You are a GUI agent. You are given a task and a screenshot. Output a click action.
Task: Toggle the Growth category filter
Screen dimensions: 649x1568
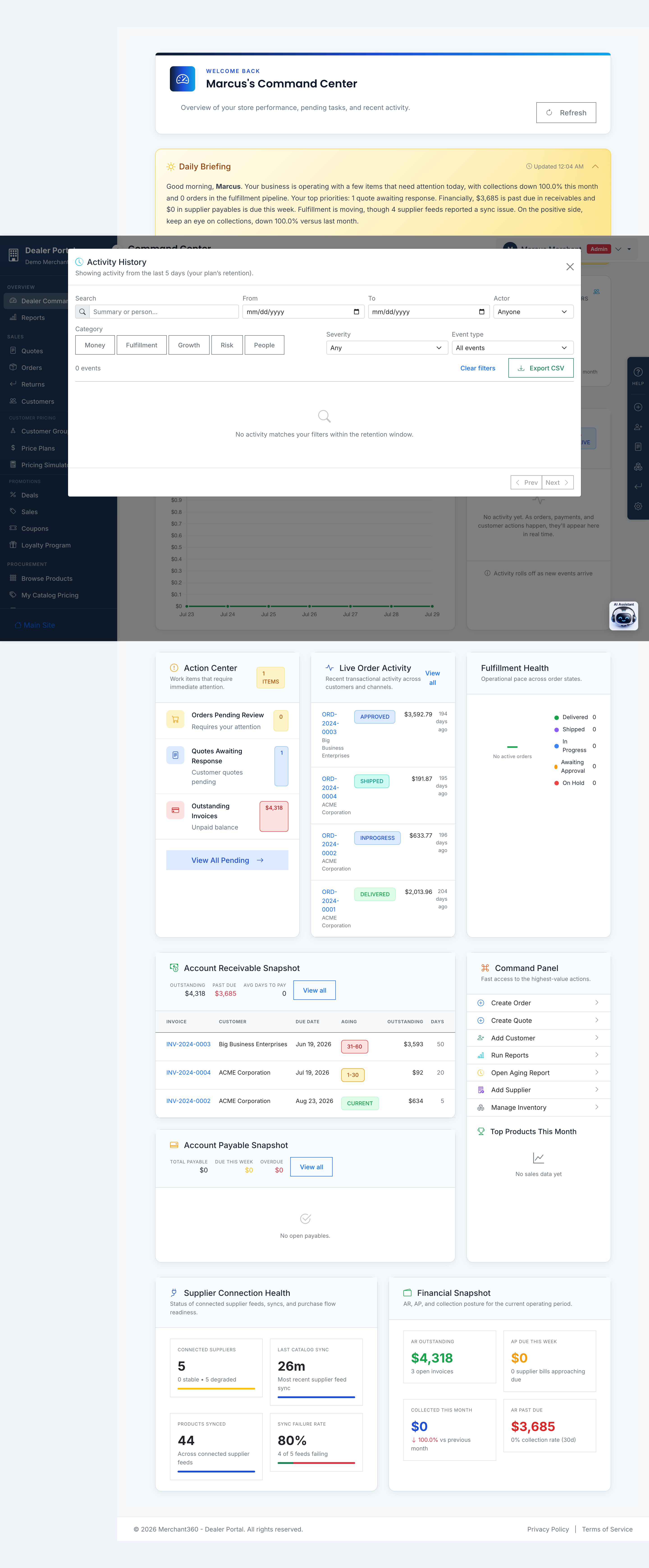(x=189, y=345)
